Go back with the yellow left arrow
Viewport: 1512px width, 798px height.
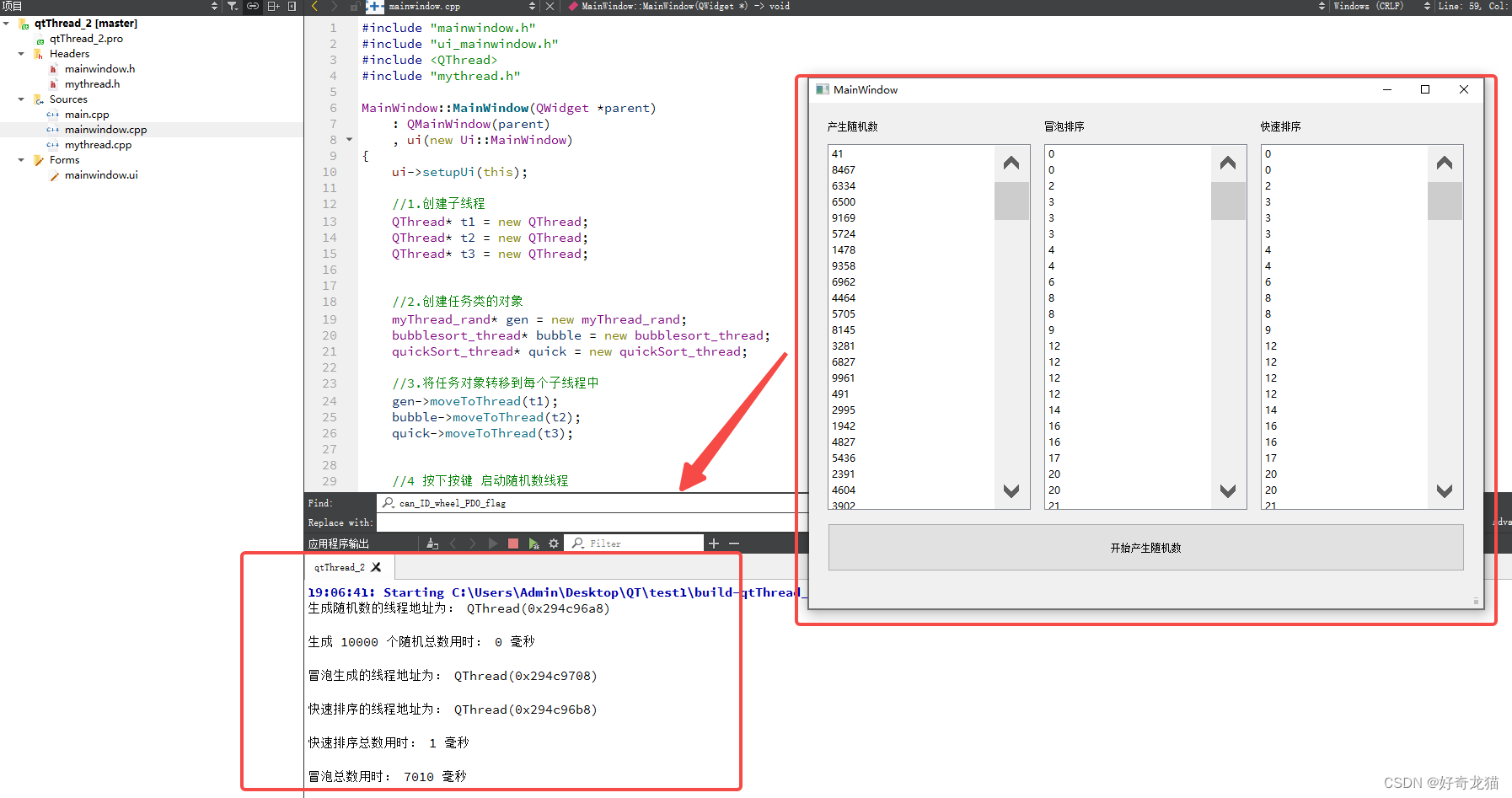(315, 6)
